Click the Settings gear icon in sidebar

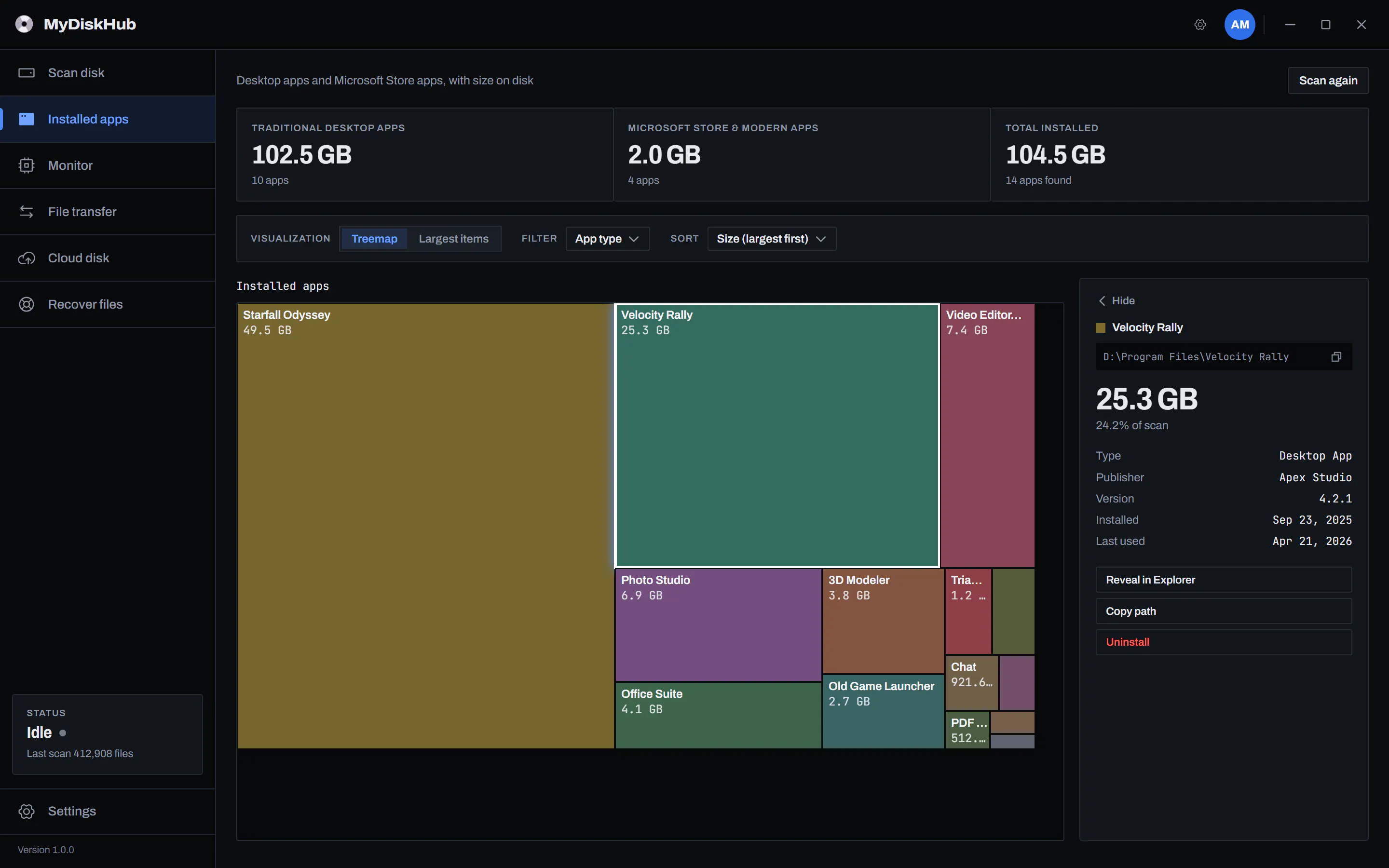point(27,811)
